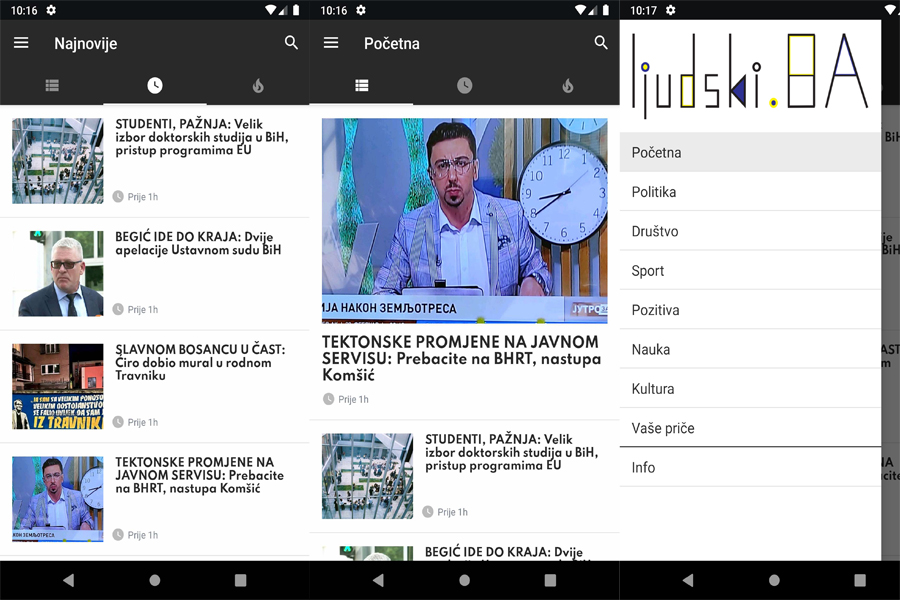The image size is (900, 600).
Task: Open the Begić article thumbnail in the Najnovije list
Action: pos(58,273)
